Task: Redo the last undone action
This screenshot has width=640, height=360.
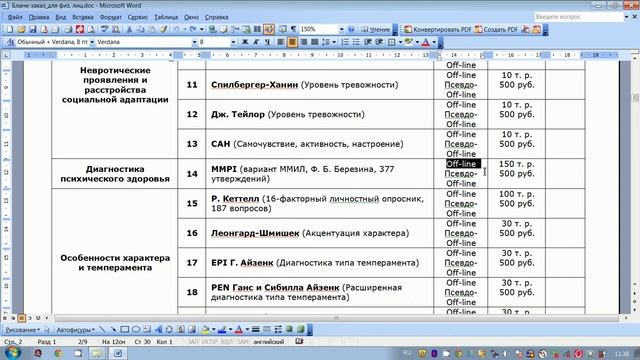Action: pyautogui.click(x=193, y=29)
